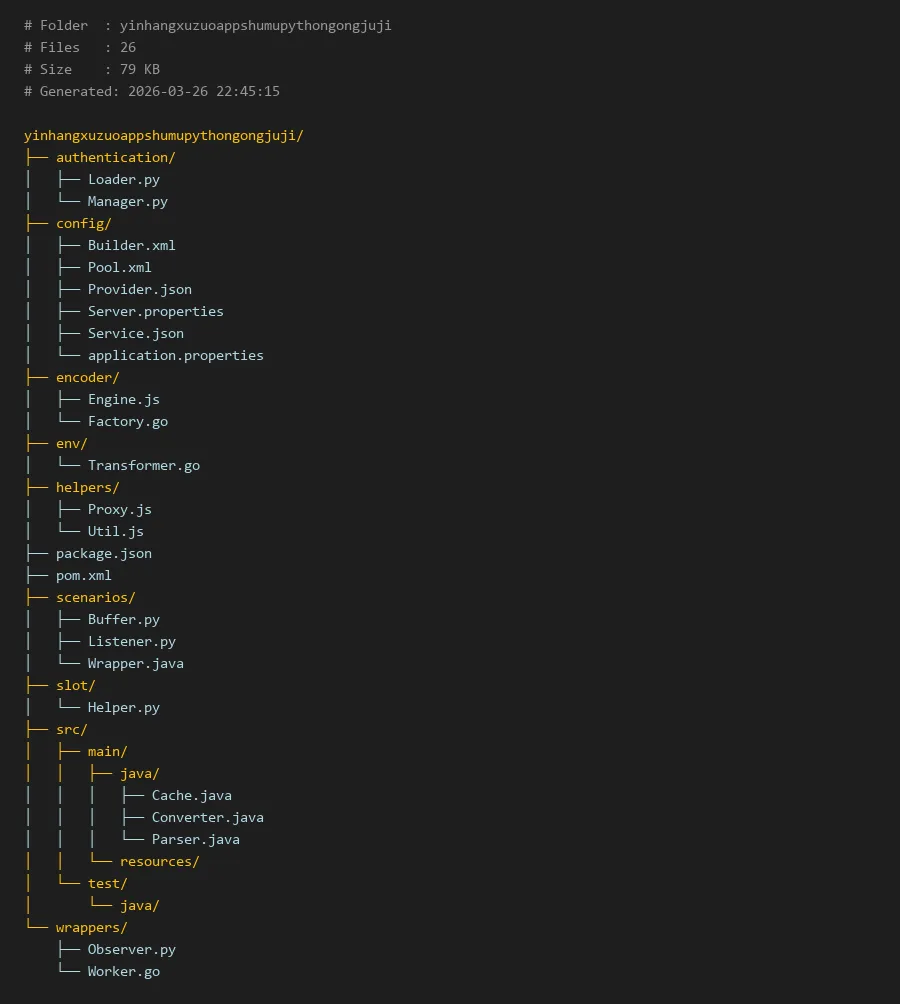The height and width of the screenshot is (1004, 900).
Task: Click the helpers/ folder
Action: pos(87,487)
